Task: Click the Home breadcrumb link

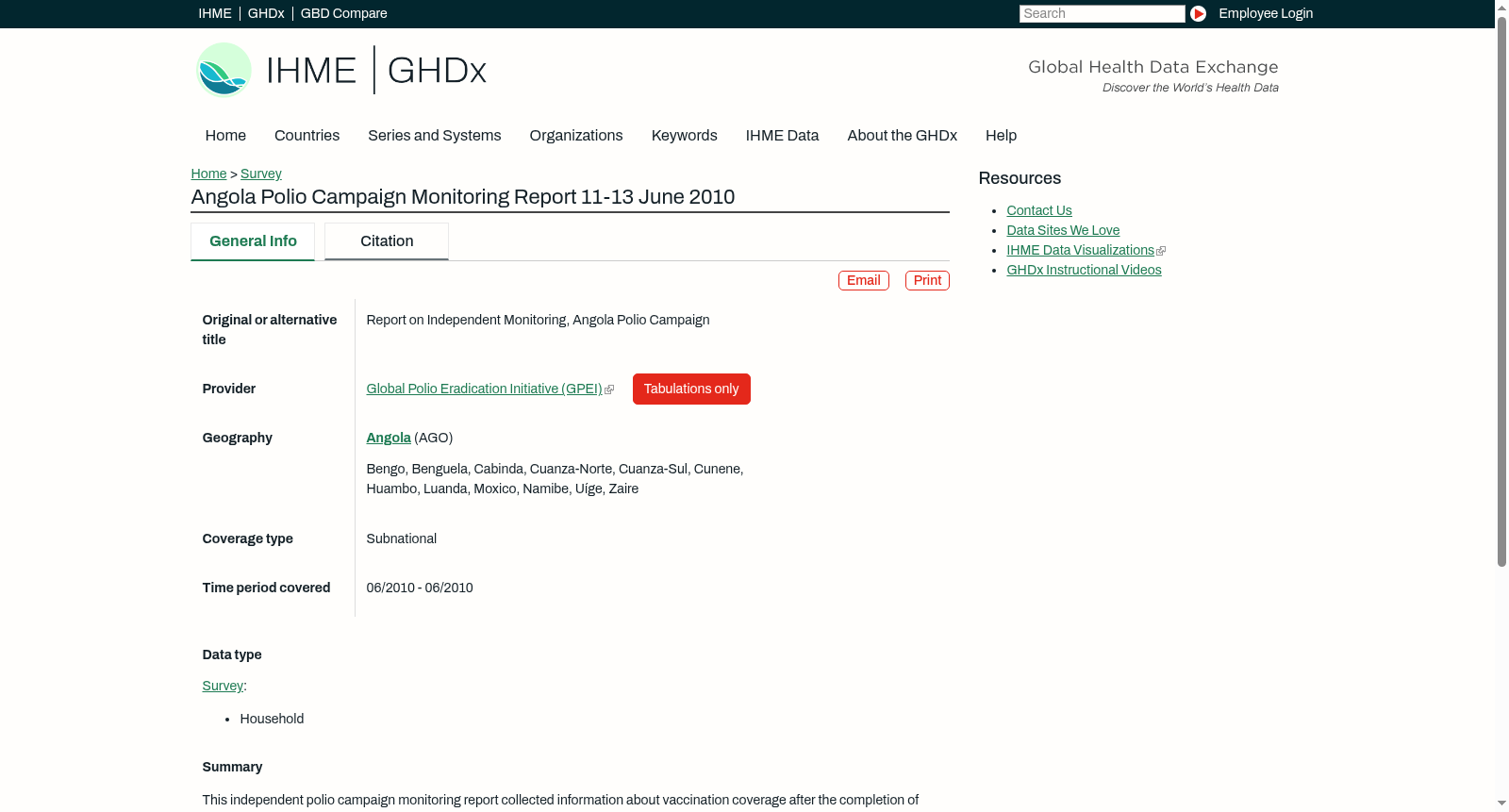Action: pos(208,174)
